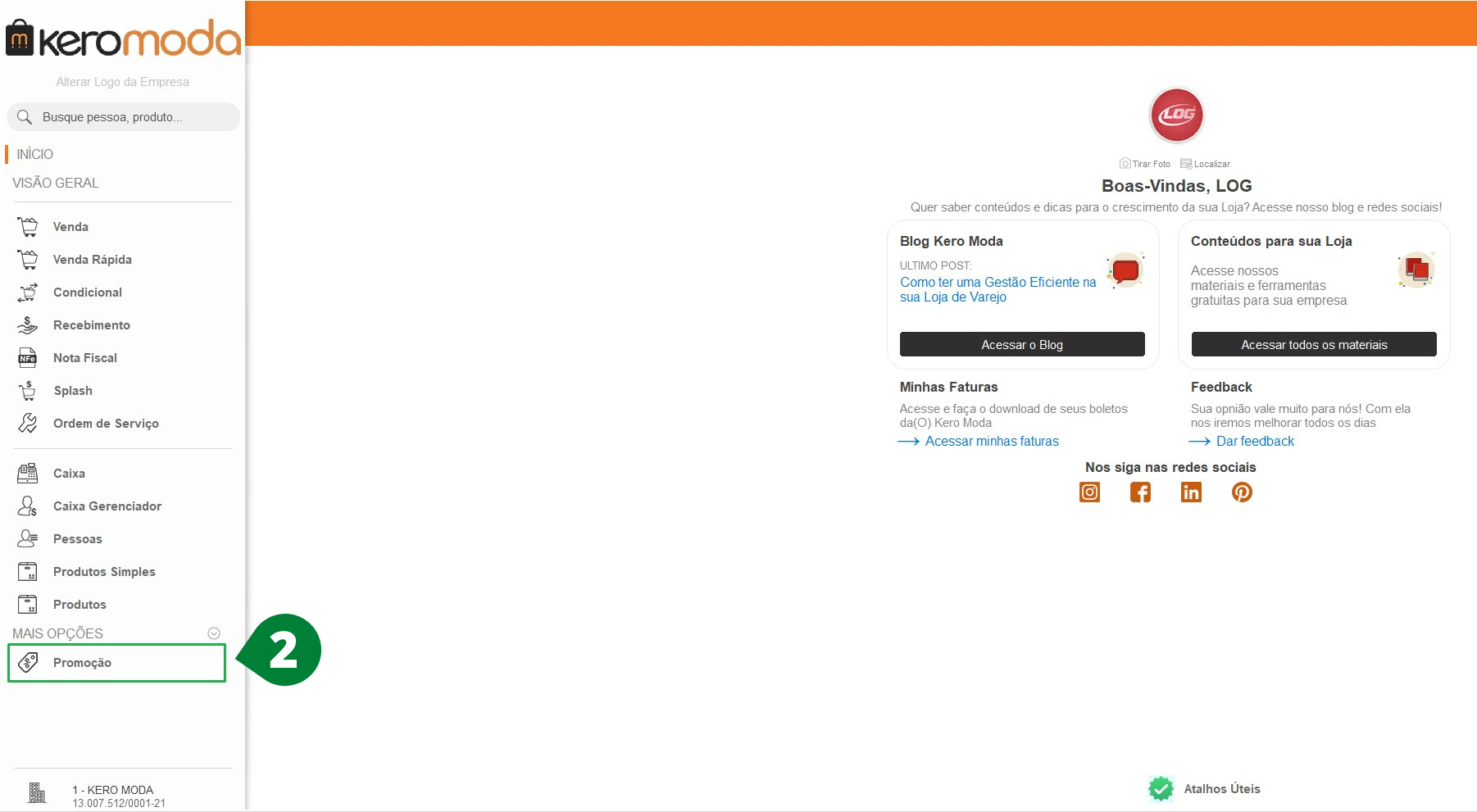The width and height of the screenshot is (1477, 812).
Task: Open the Dar feedback link
Action: pyautogui.click(x=1255, y=441)
